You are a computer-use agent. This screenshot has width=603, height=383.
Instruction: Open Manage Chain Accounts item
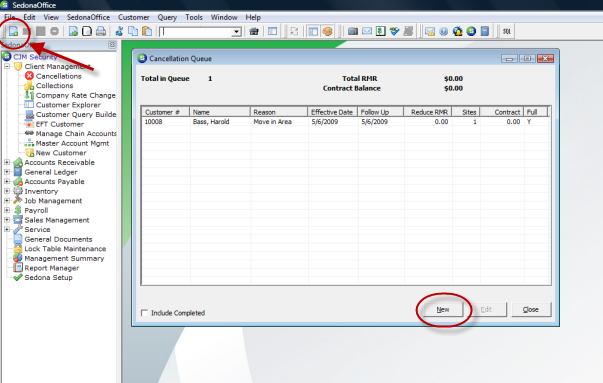(x=76, y=134)
